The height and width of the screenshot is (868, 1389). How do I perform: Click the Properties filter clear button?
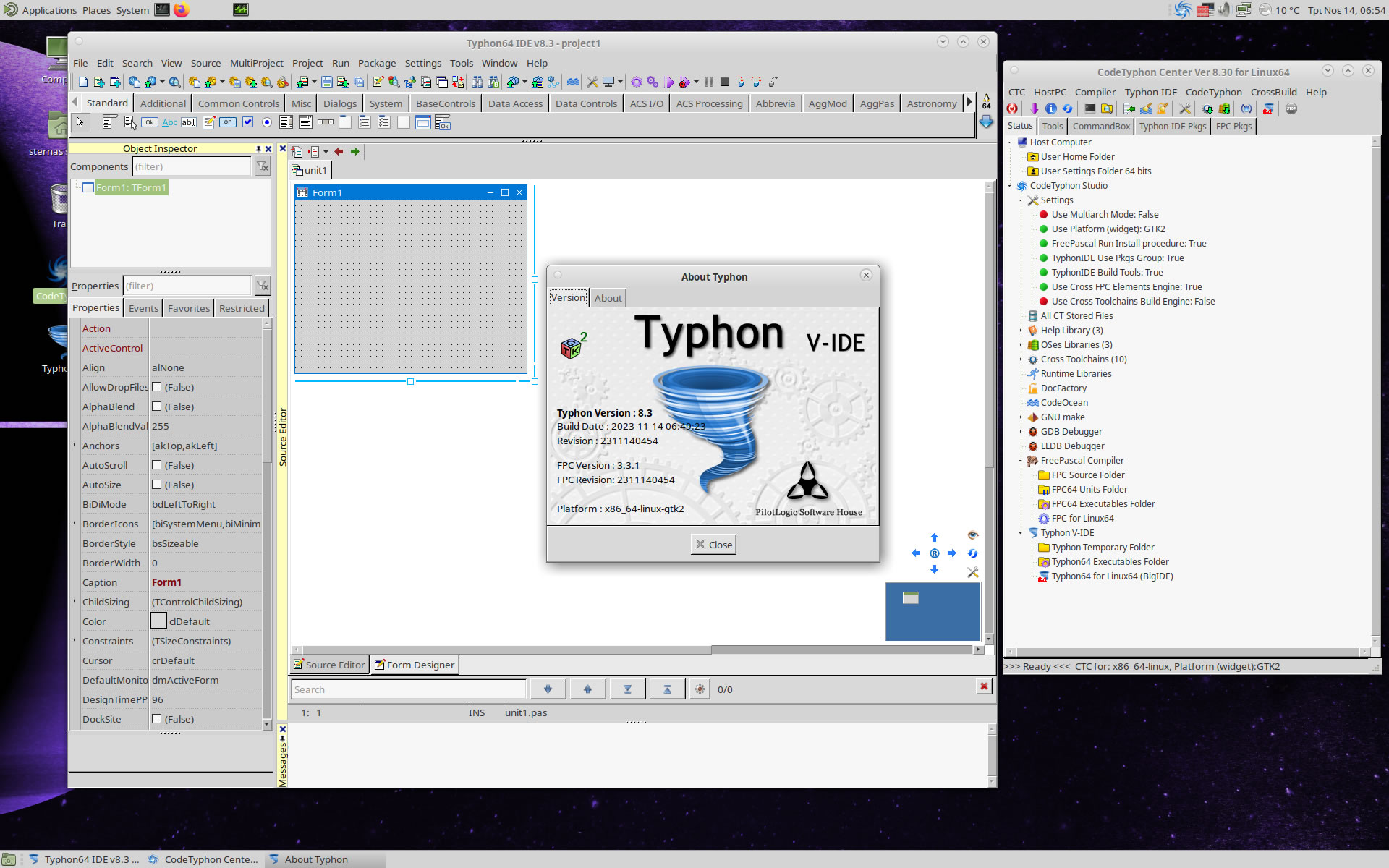click(263, 286)
